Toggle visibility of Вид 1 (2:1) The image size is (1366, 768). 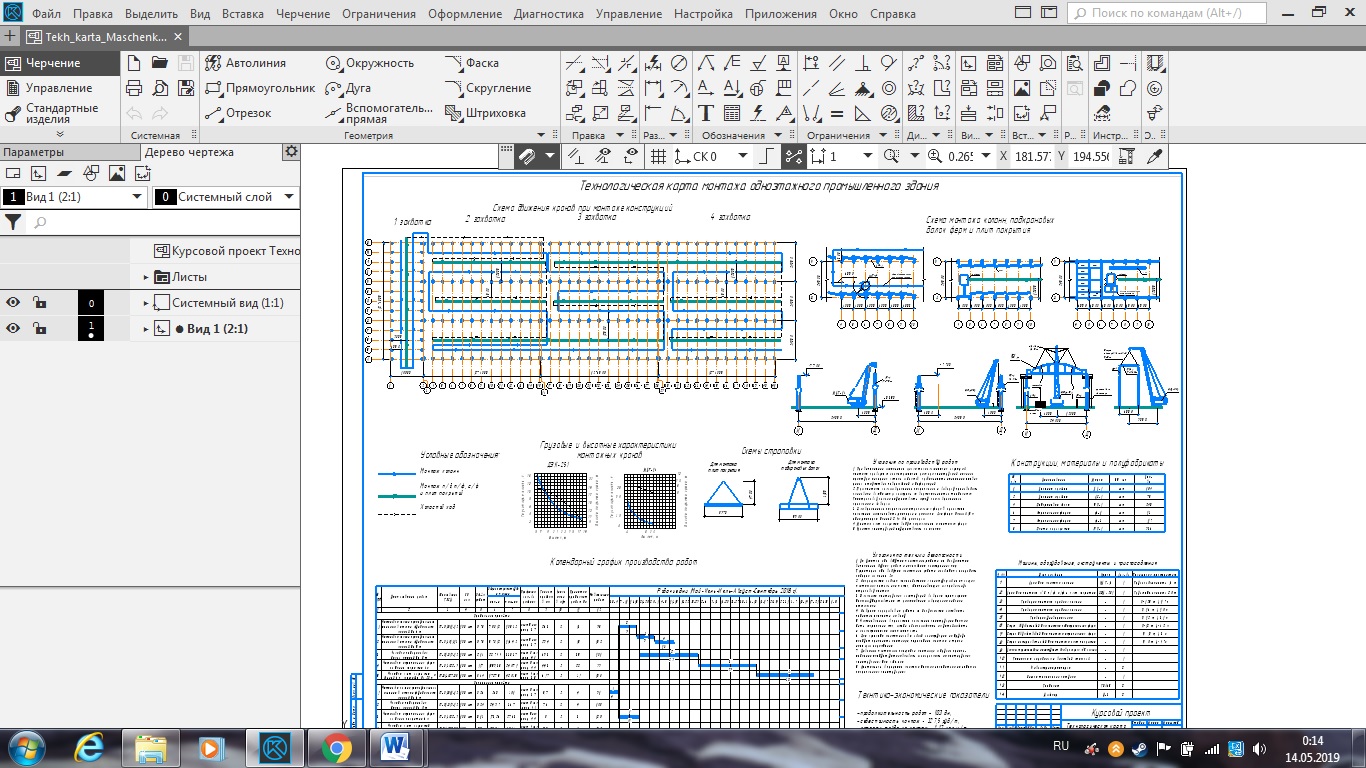pyautogui.click(x=13, y=328)
